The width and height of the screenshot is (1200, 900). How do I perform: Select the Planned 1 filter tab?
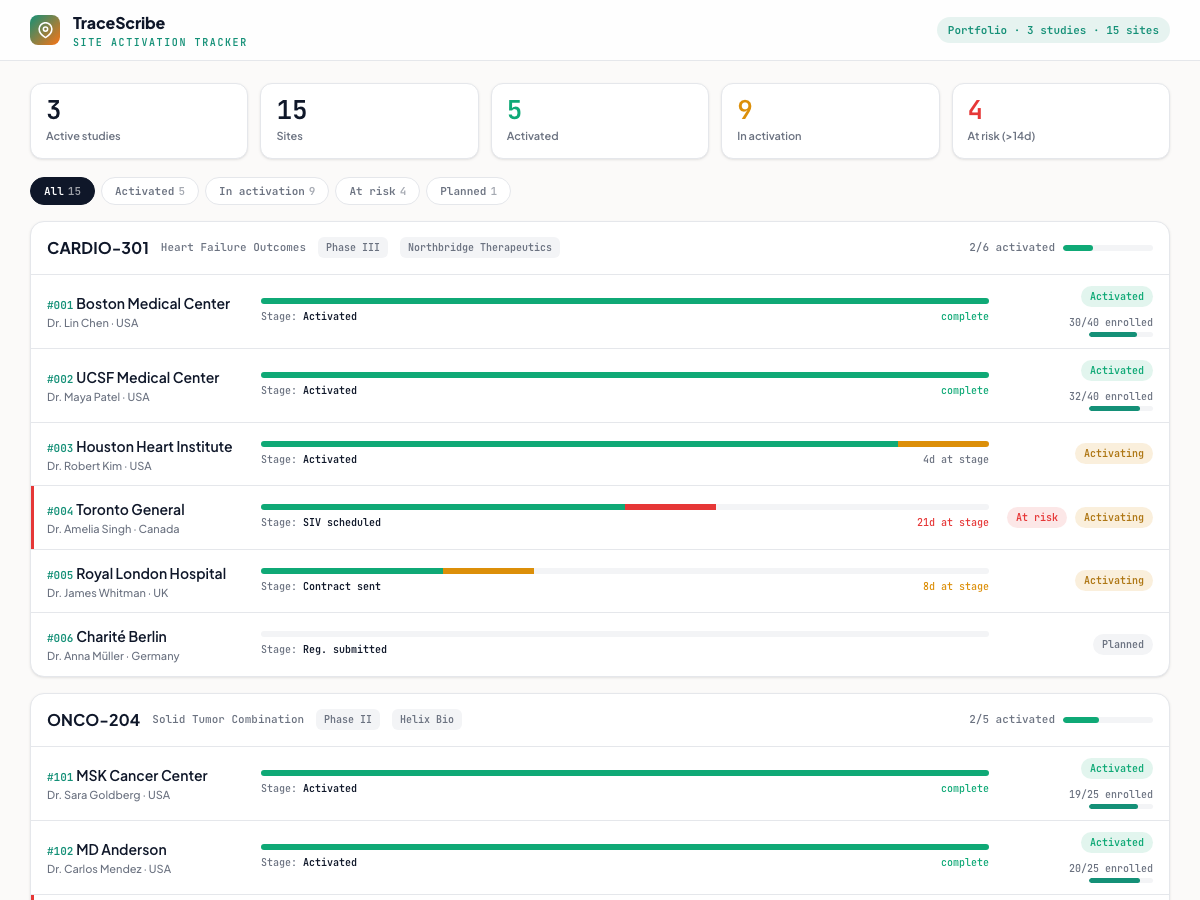468,191
